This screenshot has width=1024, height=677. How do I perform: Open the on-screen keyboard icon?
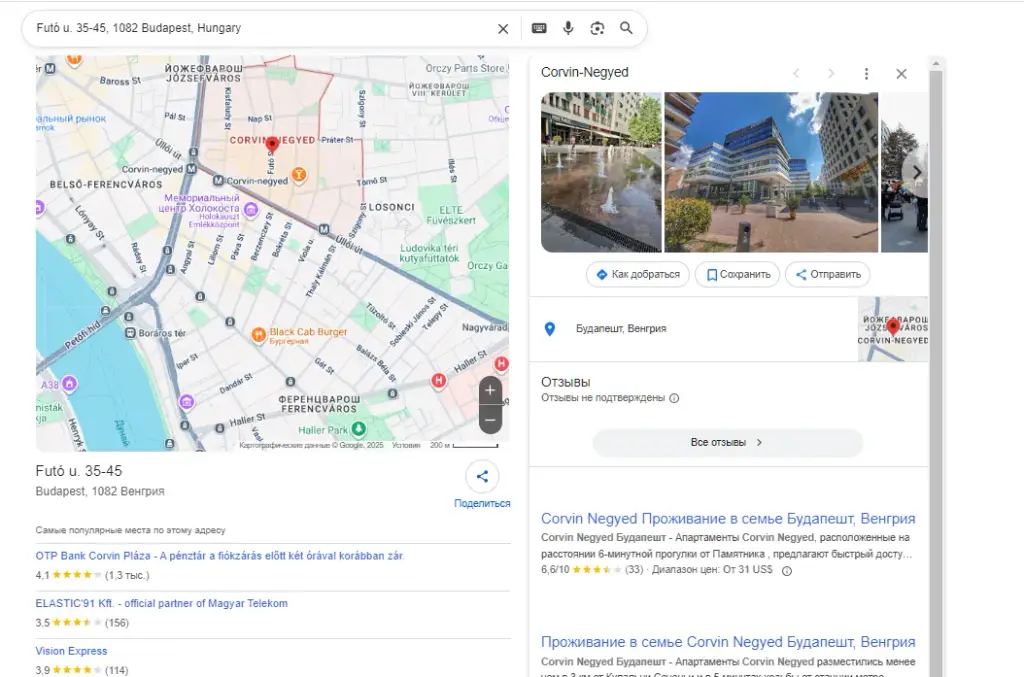click(539, 28)
